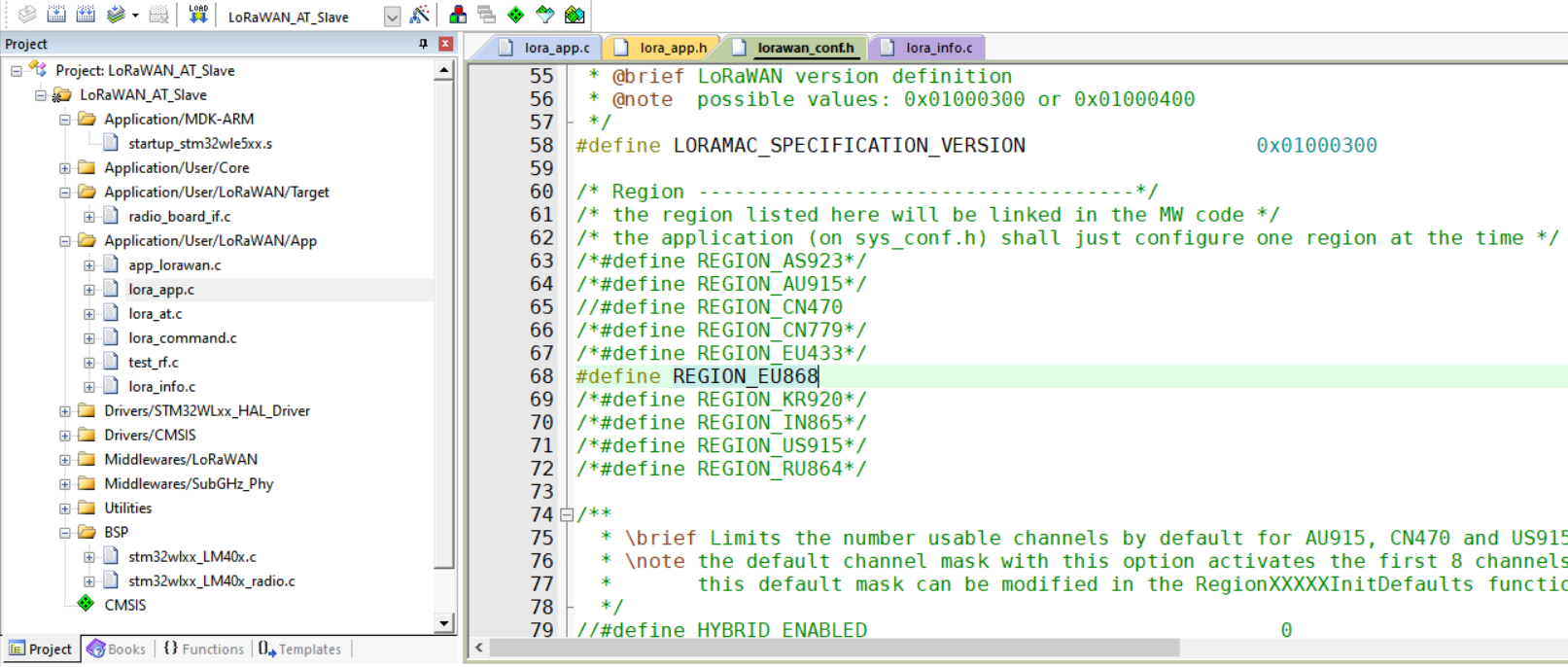The width and height of the screenshot is (1568, 667).
Task: Click the Rebuild all target files icon
Action: [86, 15]
